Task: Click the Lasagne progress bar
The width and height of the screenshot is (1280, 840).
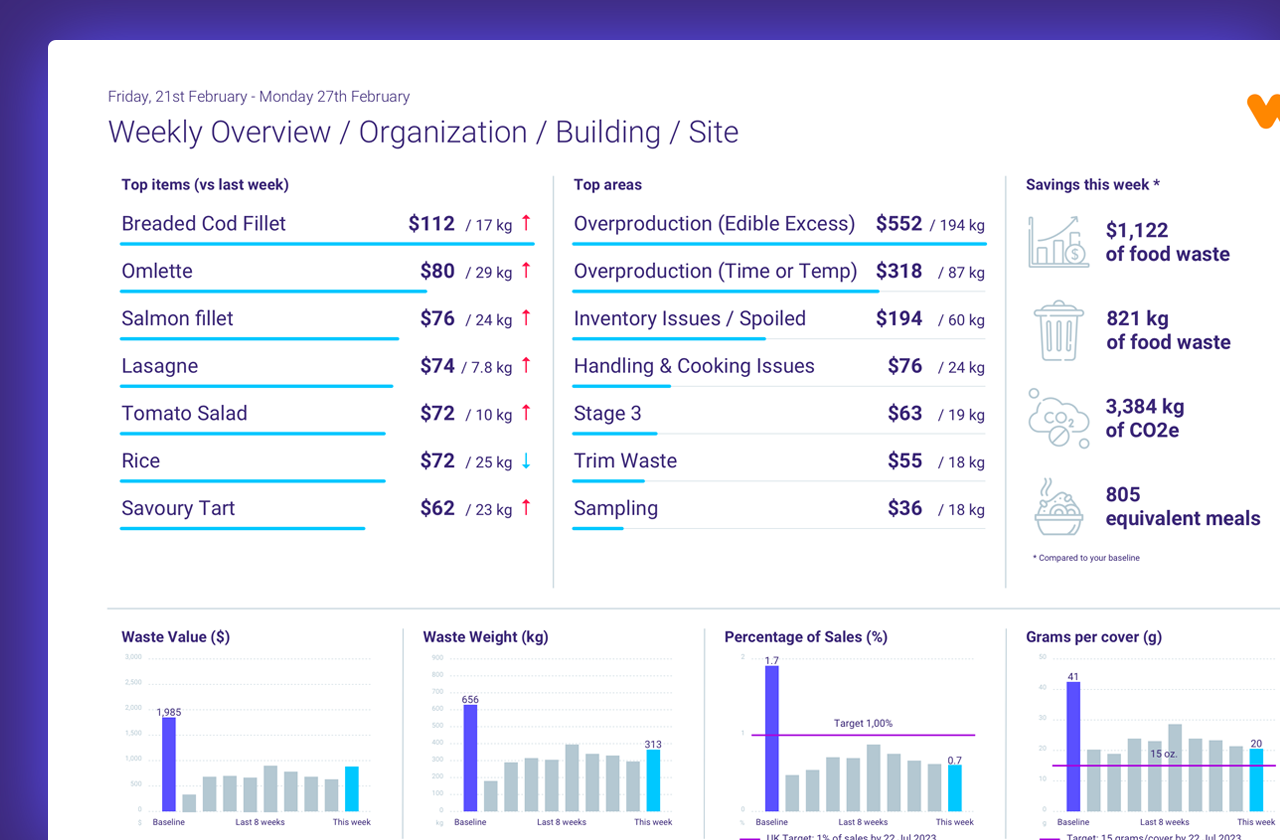Action: coord(256,386)
